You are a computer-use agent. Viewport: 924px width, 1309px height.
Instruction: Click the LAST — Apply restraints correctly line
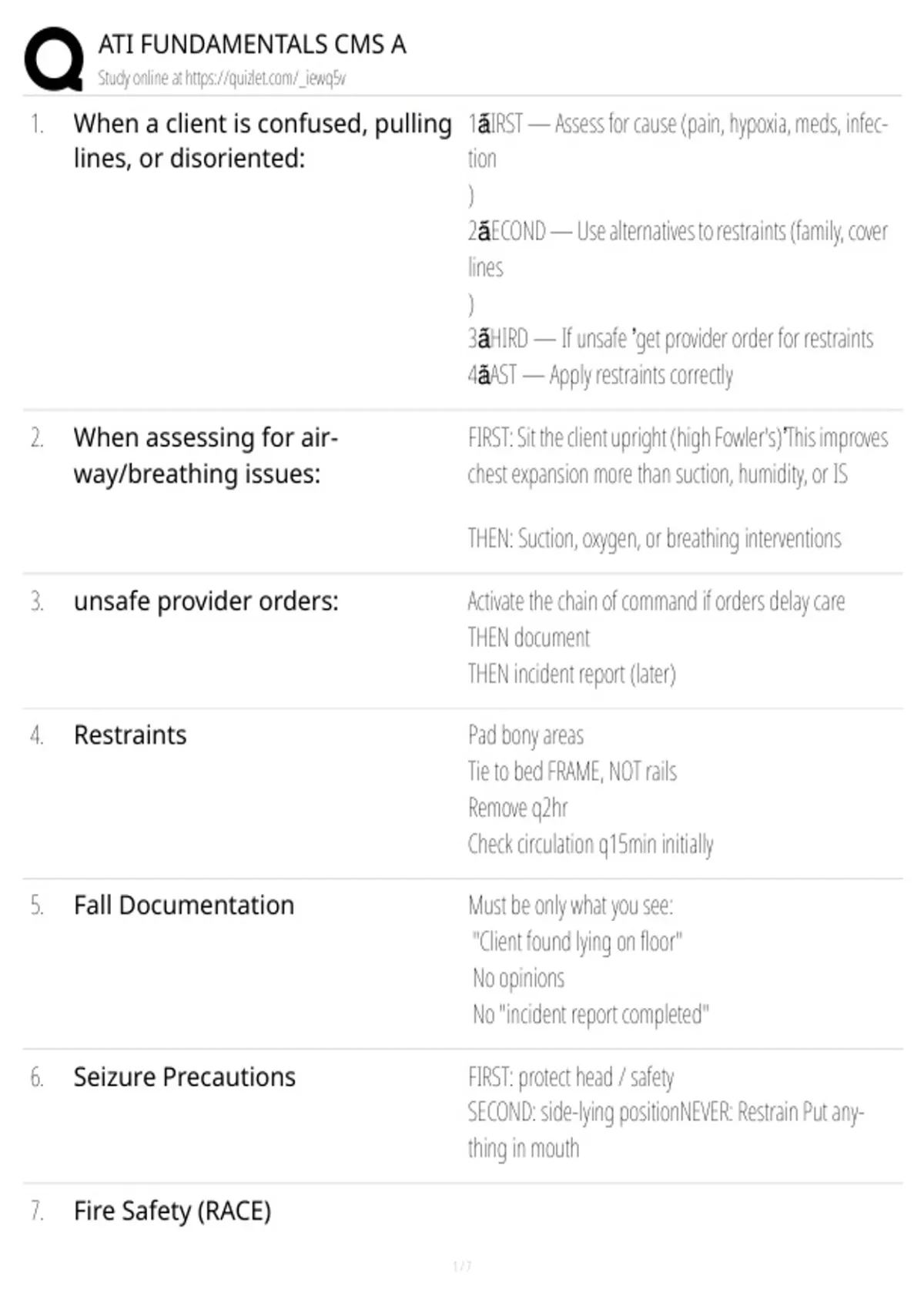[600, 375]
